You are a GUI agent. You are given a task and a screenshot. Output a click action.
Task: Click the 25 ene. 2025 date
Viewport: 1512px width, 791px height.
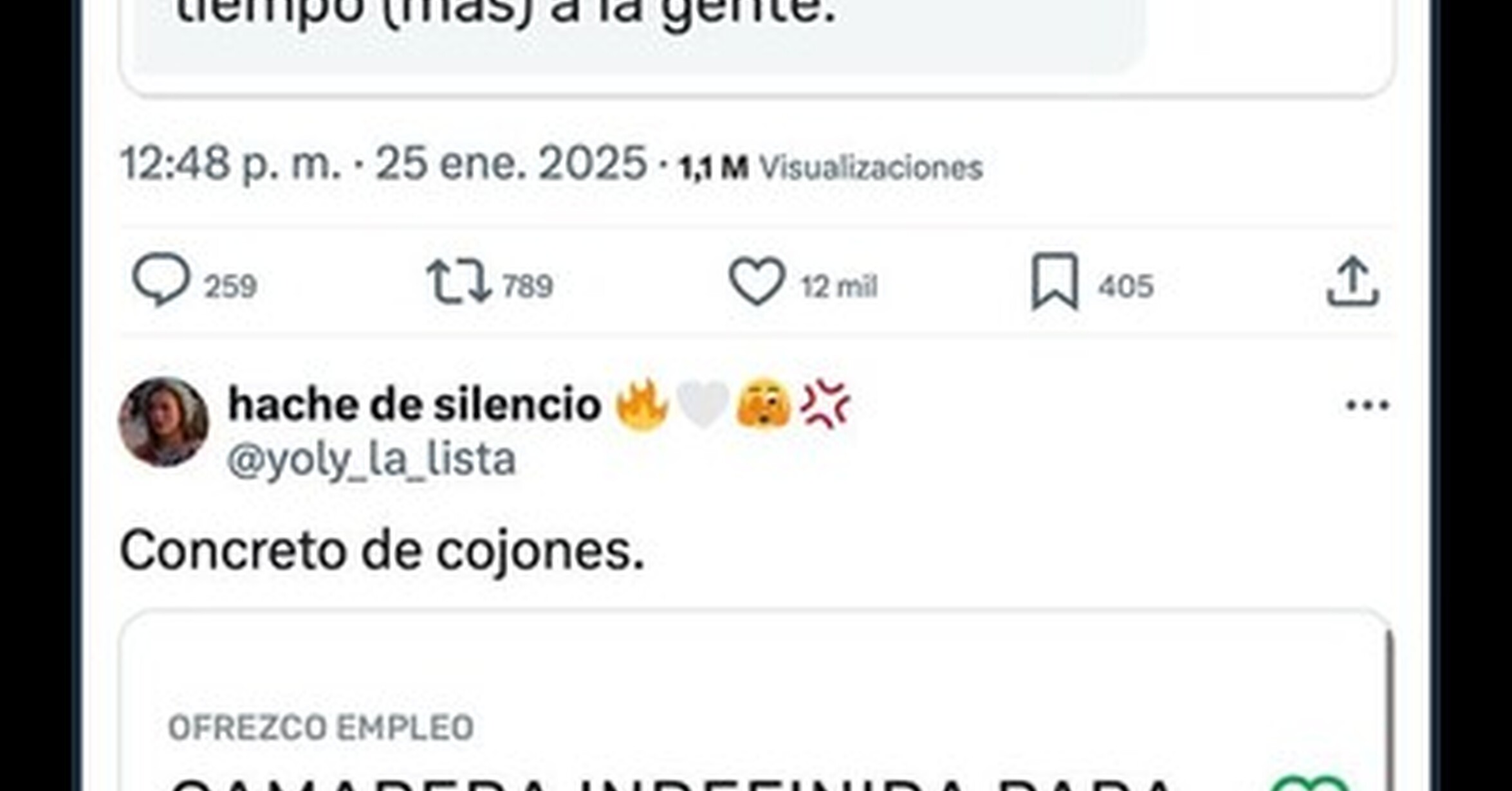[511, 163]
